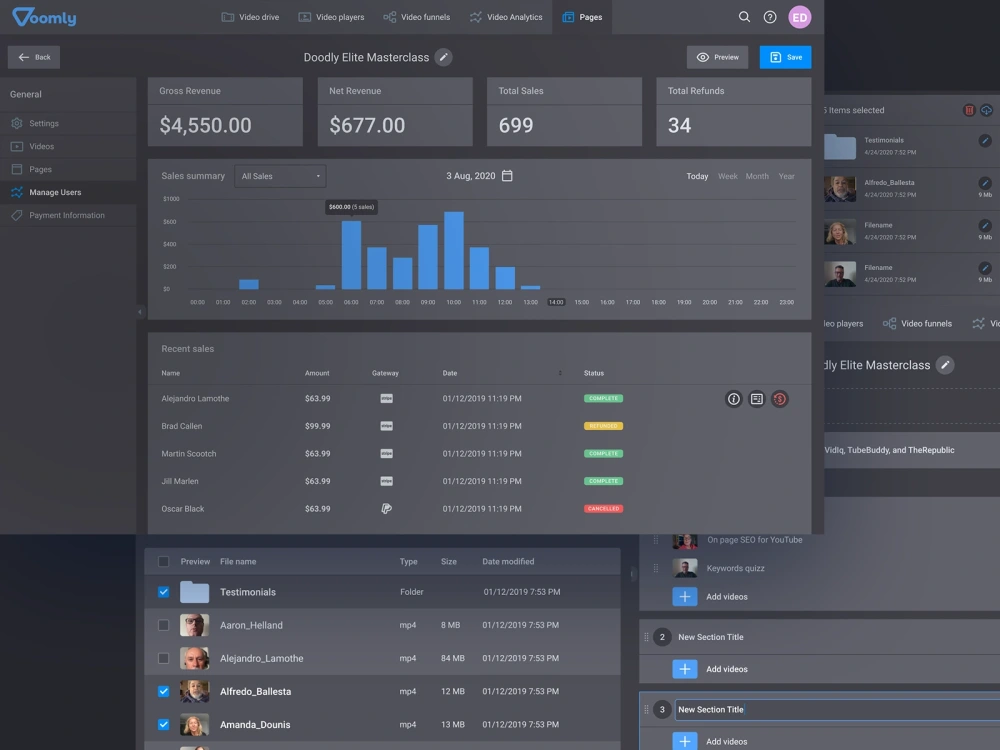Image resolution: width=1000 pixels, height=750 pixels.
Task: Open search with the magnifier icon
Action: pyautogui.click(x=744, y=17)
